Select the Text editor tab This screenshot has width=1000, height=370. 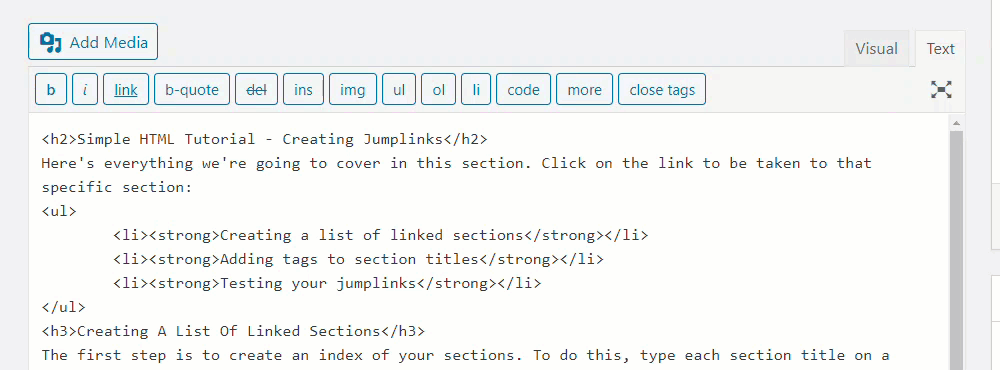click(941, 48)
